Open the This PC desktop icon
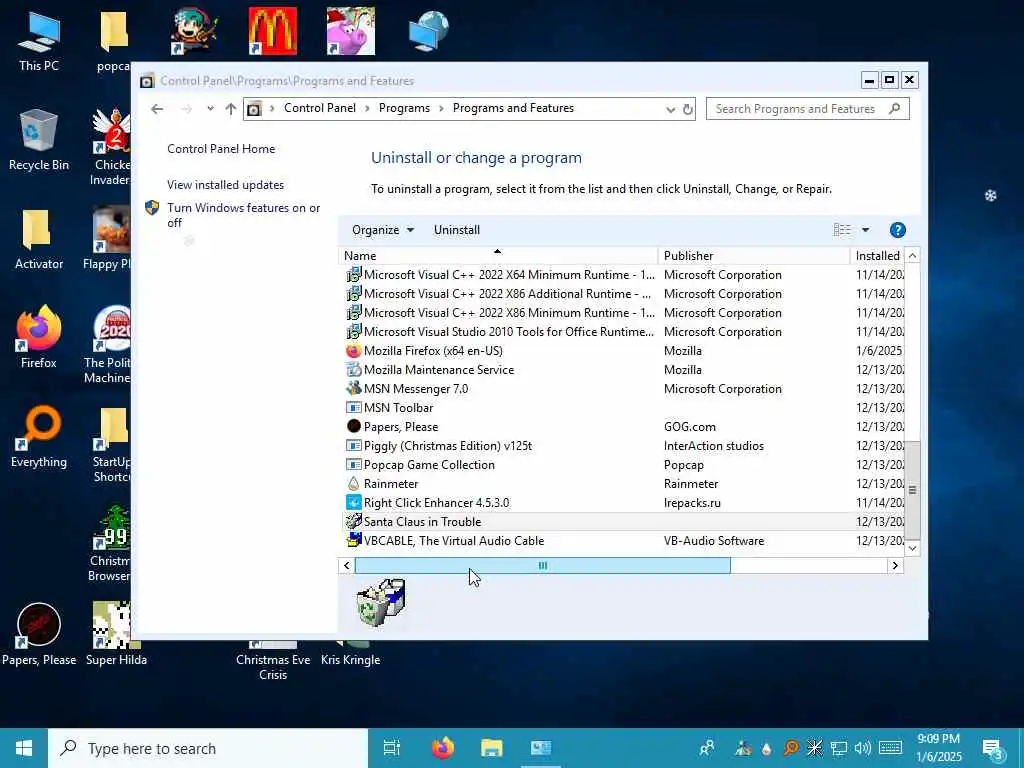The width and height of the screenshot is (1024, 768). (x=39, y=40)
